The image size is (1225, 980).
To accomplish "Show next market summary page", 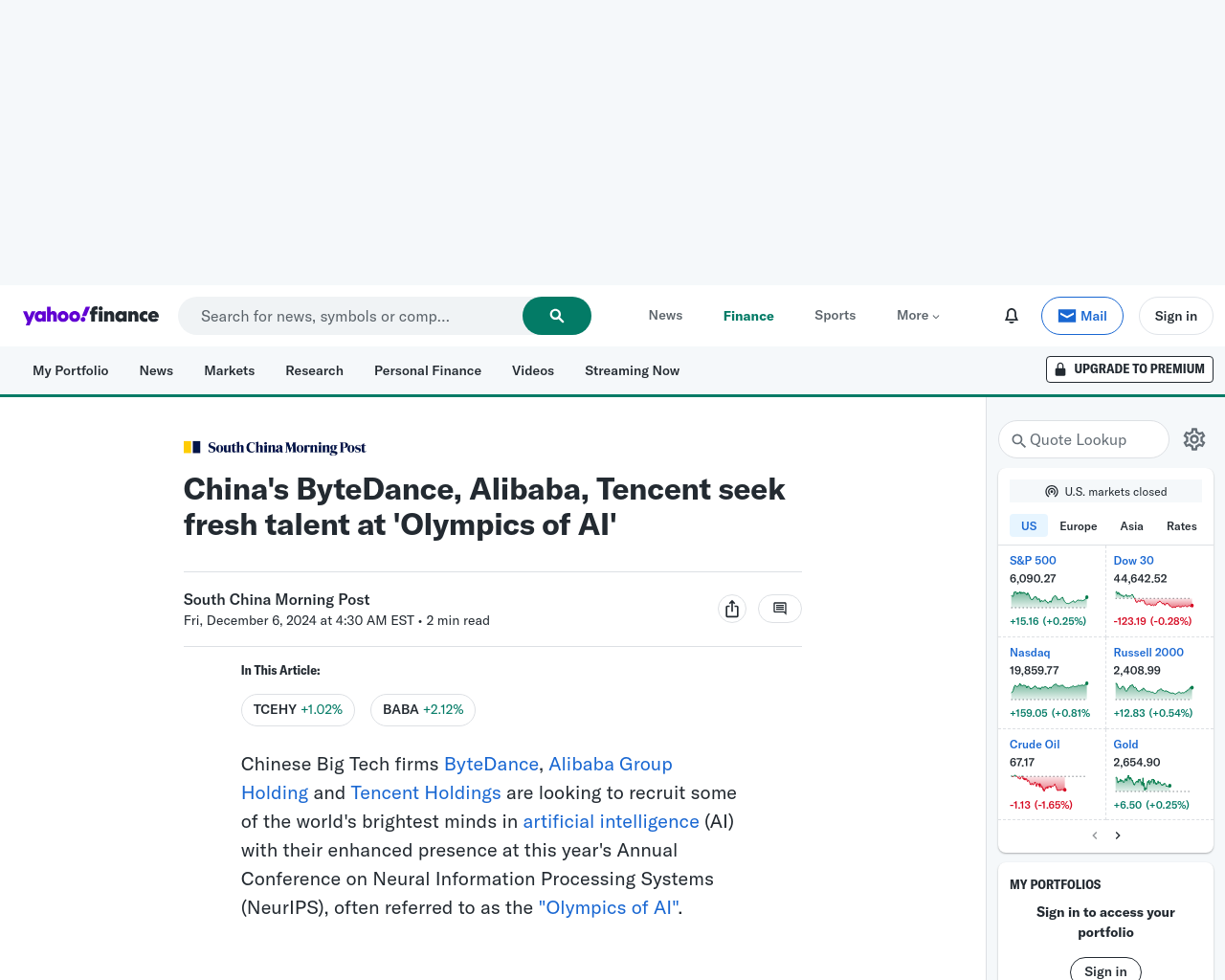I will [1118, 835].
